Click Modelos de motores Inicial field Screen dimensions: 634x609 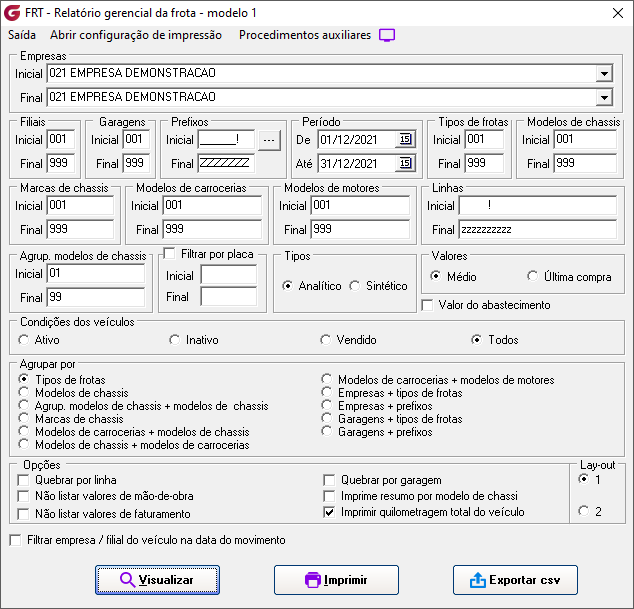pos(360,205)
